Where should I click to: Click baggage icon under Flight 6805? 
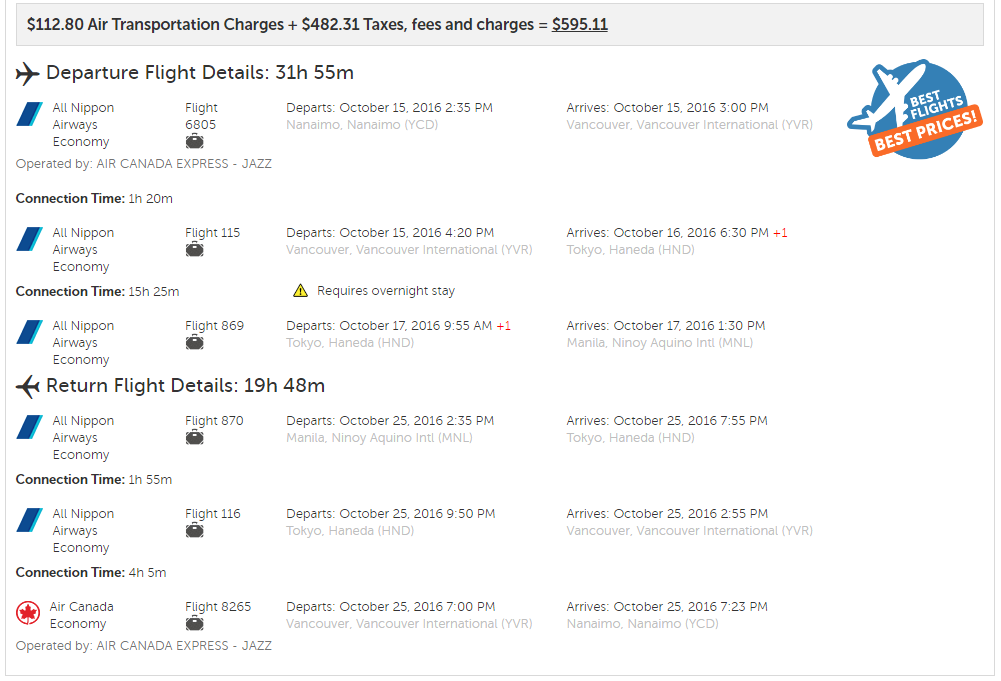(195, 142)
